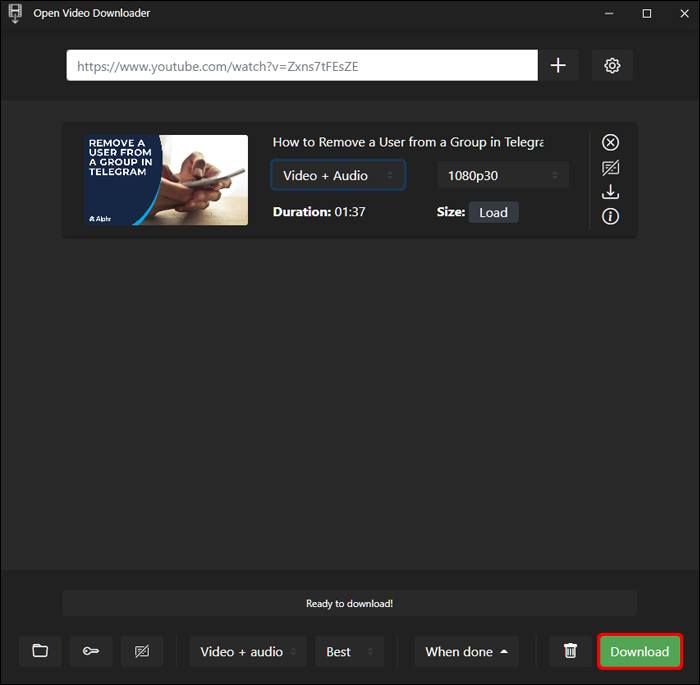The height and width of the screenshot is (685, 700).
Task: Expand the Video + Audio format dropdown
Action: click(x=338, y=175)
